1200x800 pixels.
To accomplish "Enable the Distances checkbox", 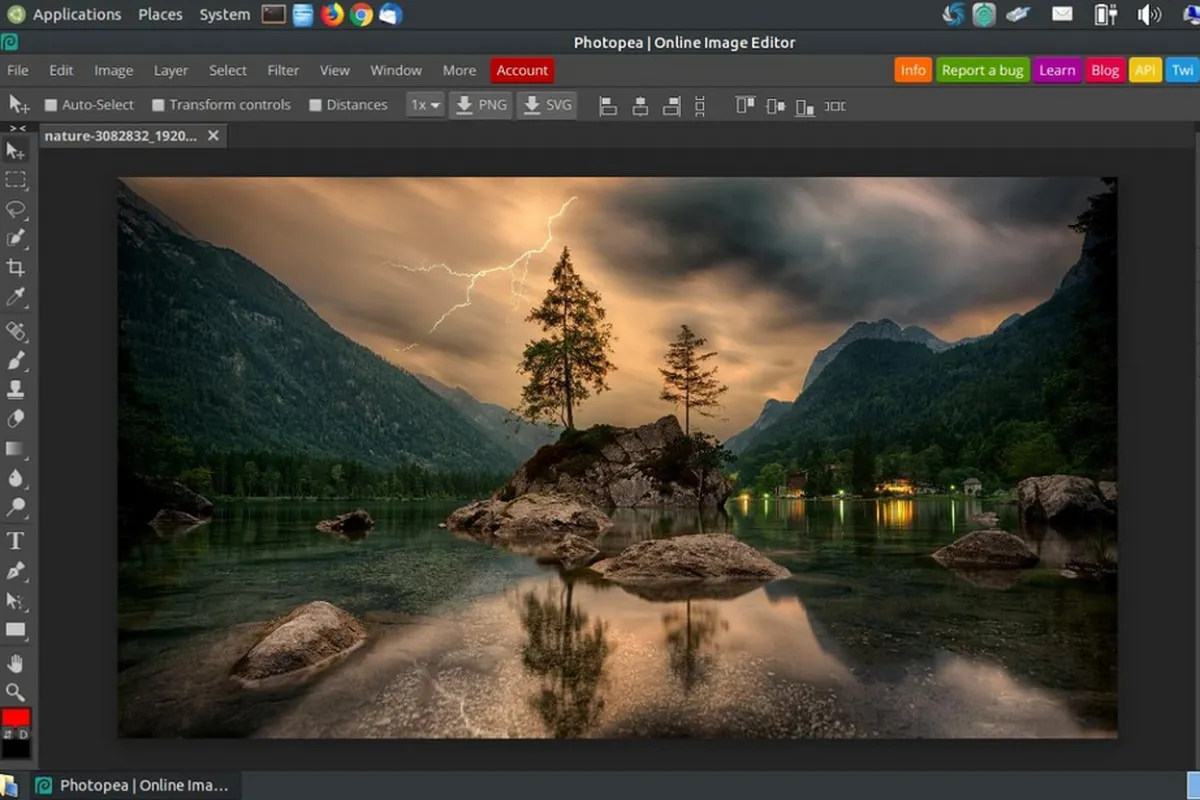I will [315, 105].
